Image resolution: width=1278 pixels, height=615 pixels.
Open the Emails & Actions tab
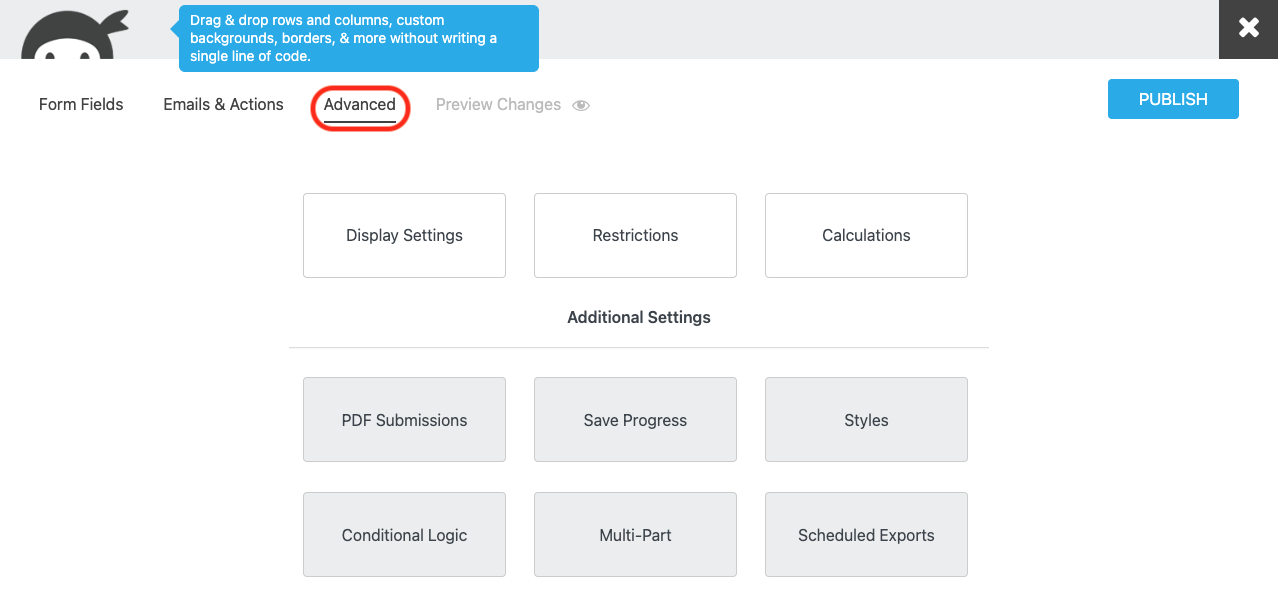pos(222,104)
